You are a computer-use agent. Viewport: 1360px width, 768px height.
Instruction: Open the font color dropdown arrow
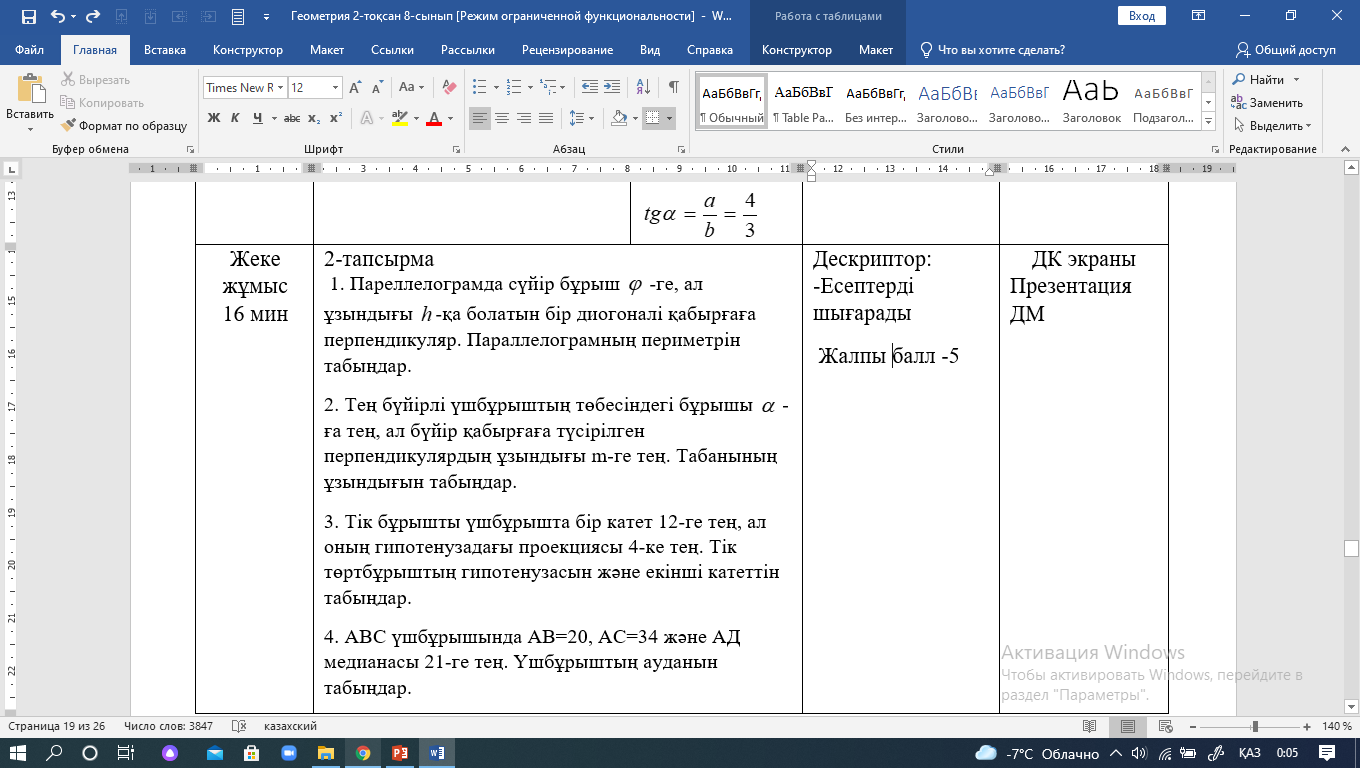coord(449,118)
